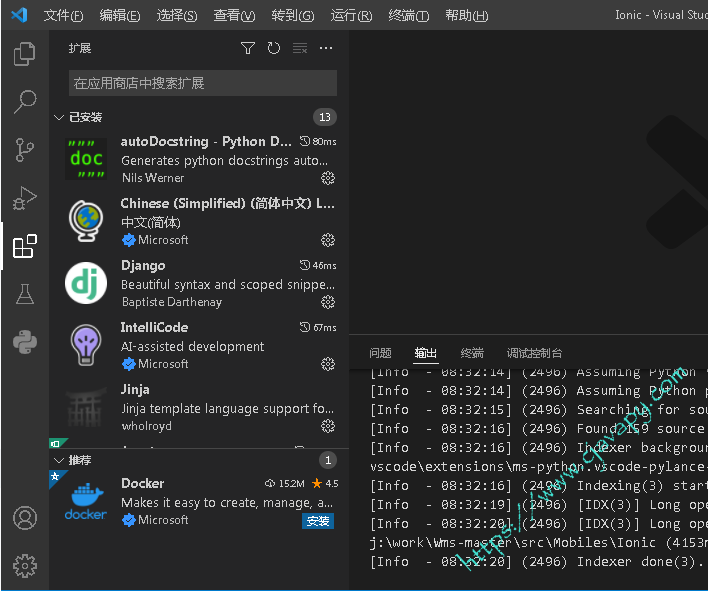This screenshot has height=591, width=708.
Task: Switch to the 问题 panel tab
Action: tap(380, 353)
